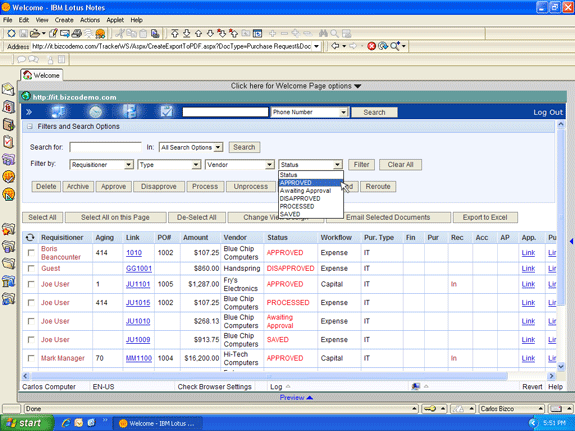Click Export to Excel button
Screen dimensions: 575x431
point(485,217)
